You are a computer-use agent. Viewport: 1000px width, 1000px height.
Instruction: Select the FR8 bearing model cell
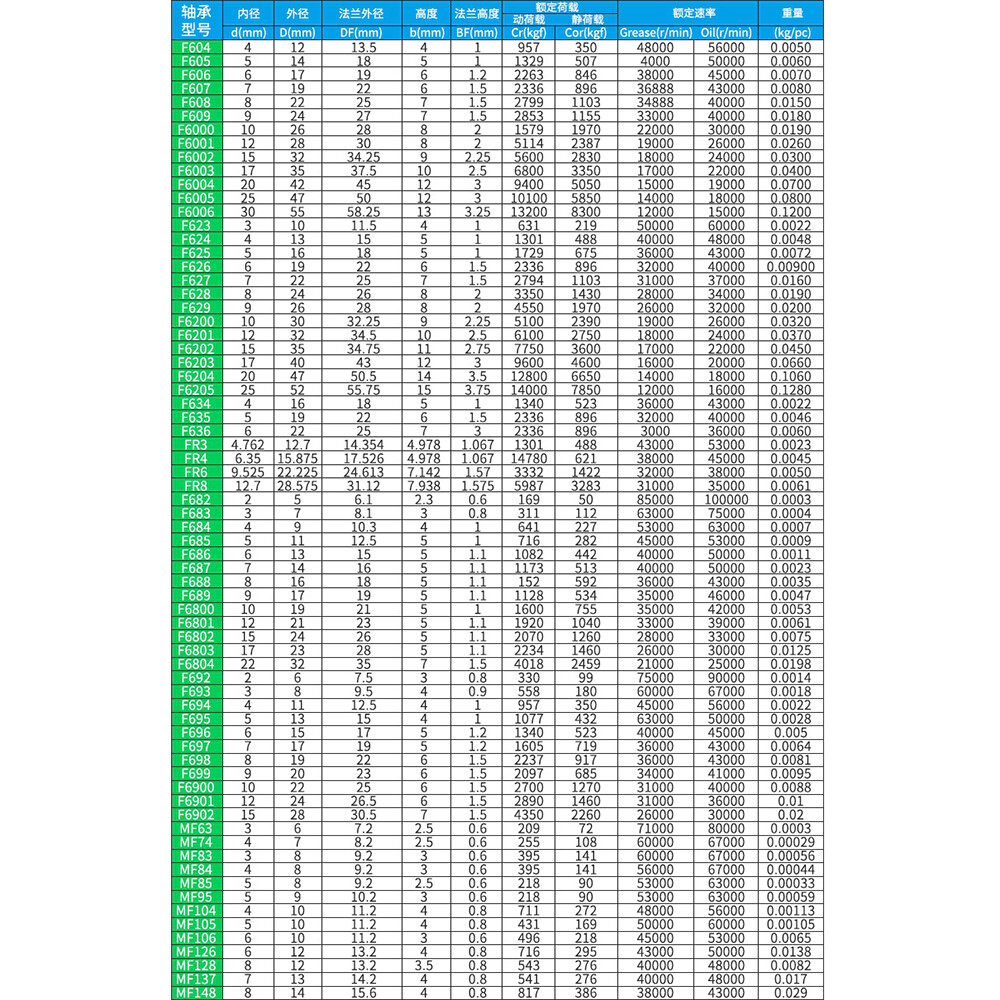196,486
